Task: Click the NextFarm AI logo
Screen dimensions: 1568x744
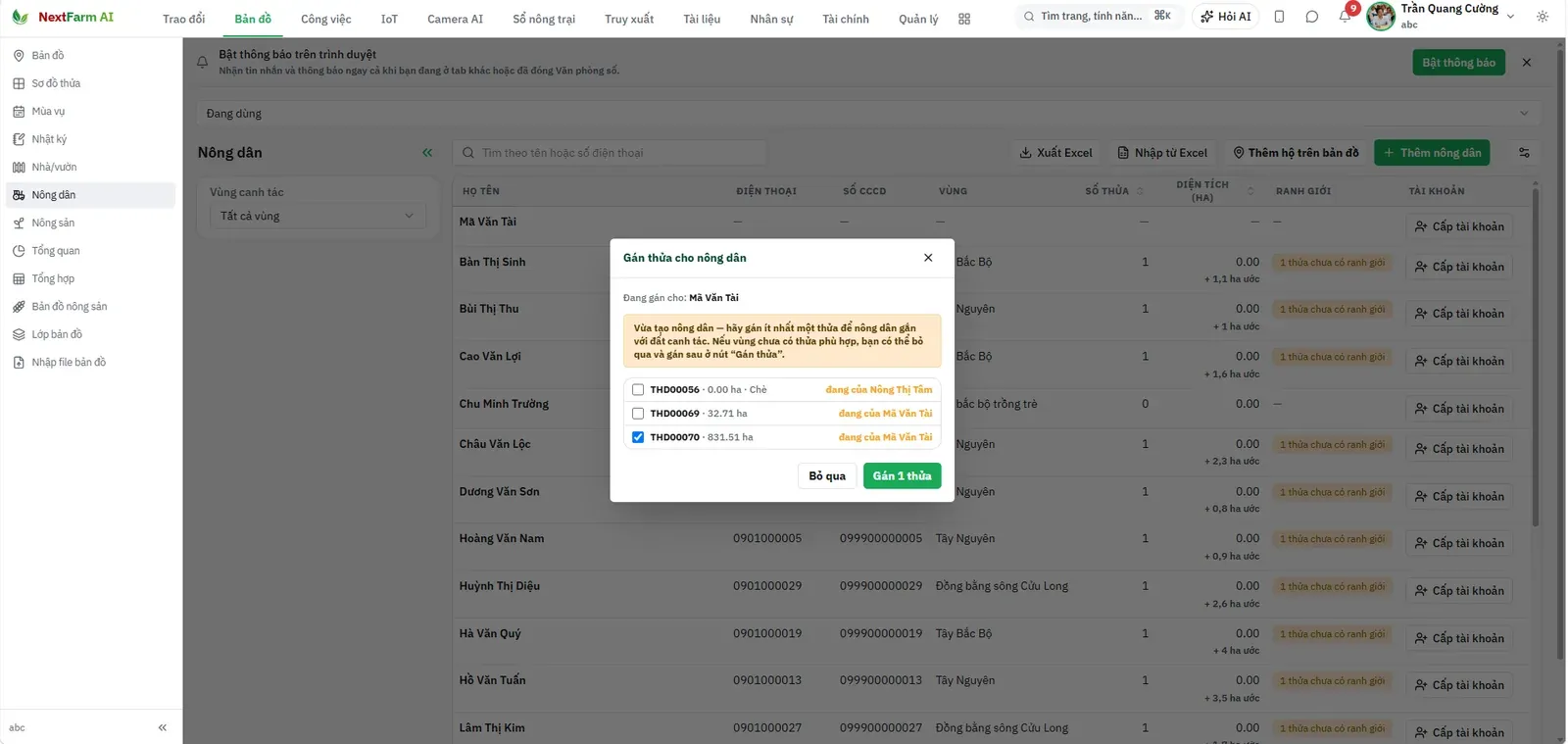Action: (62, 17)
